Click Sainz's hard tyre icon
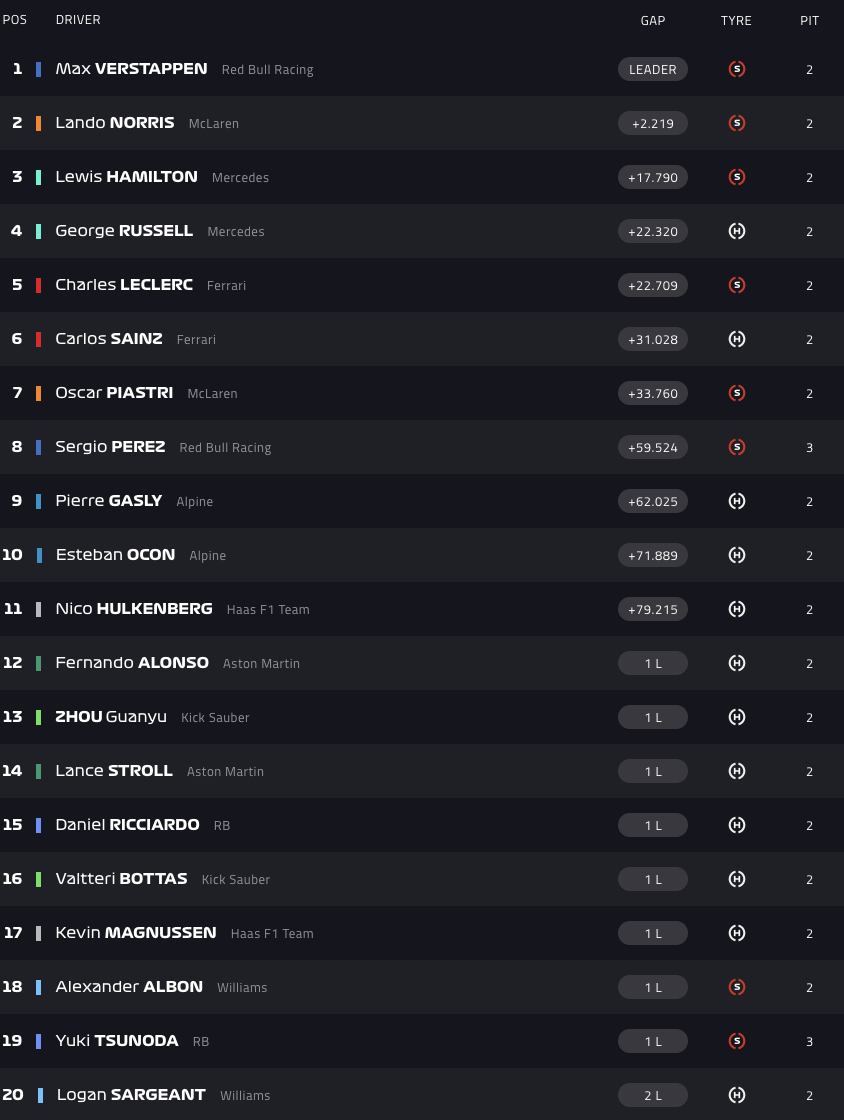 pos(737,339)
